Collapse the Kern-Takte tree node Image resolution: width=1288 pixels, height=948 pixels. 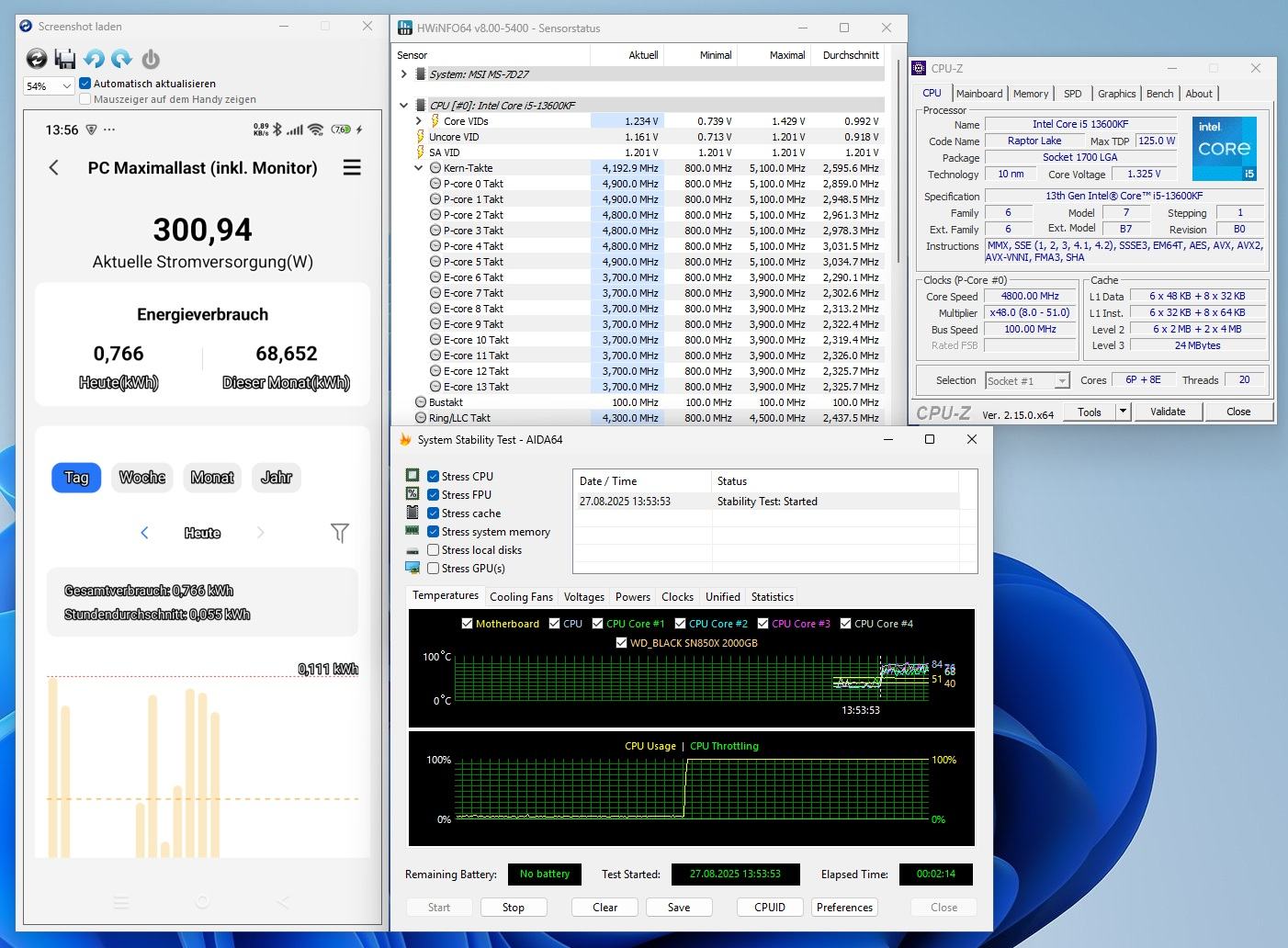tap(420, 168)
